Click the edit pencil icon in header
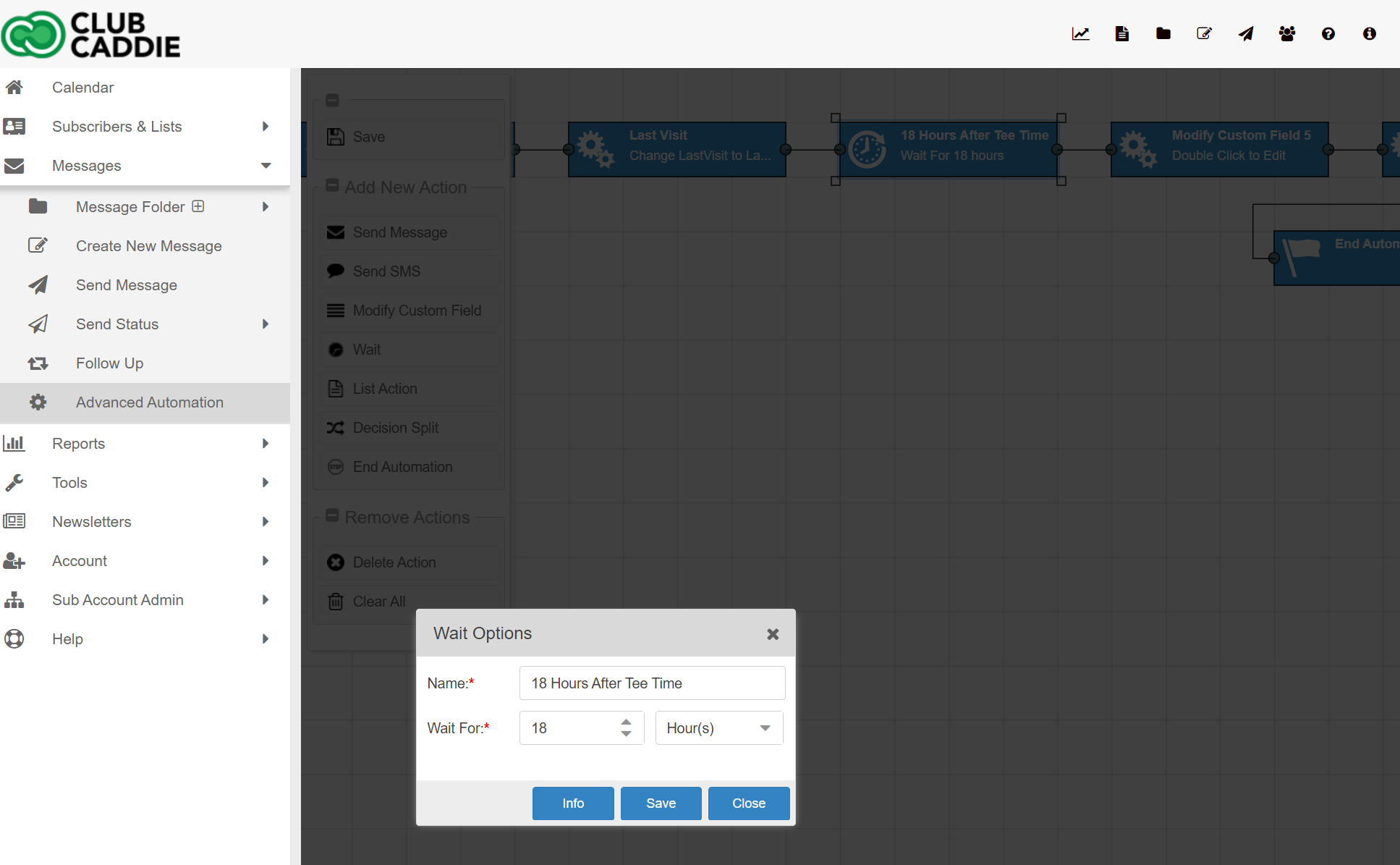Screen dimensions: 1400x865 1204,34
